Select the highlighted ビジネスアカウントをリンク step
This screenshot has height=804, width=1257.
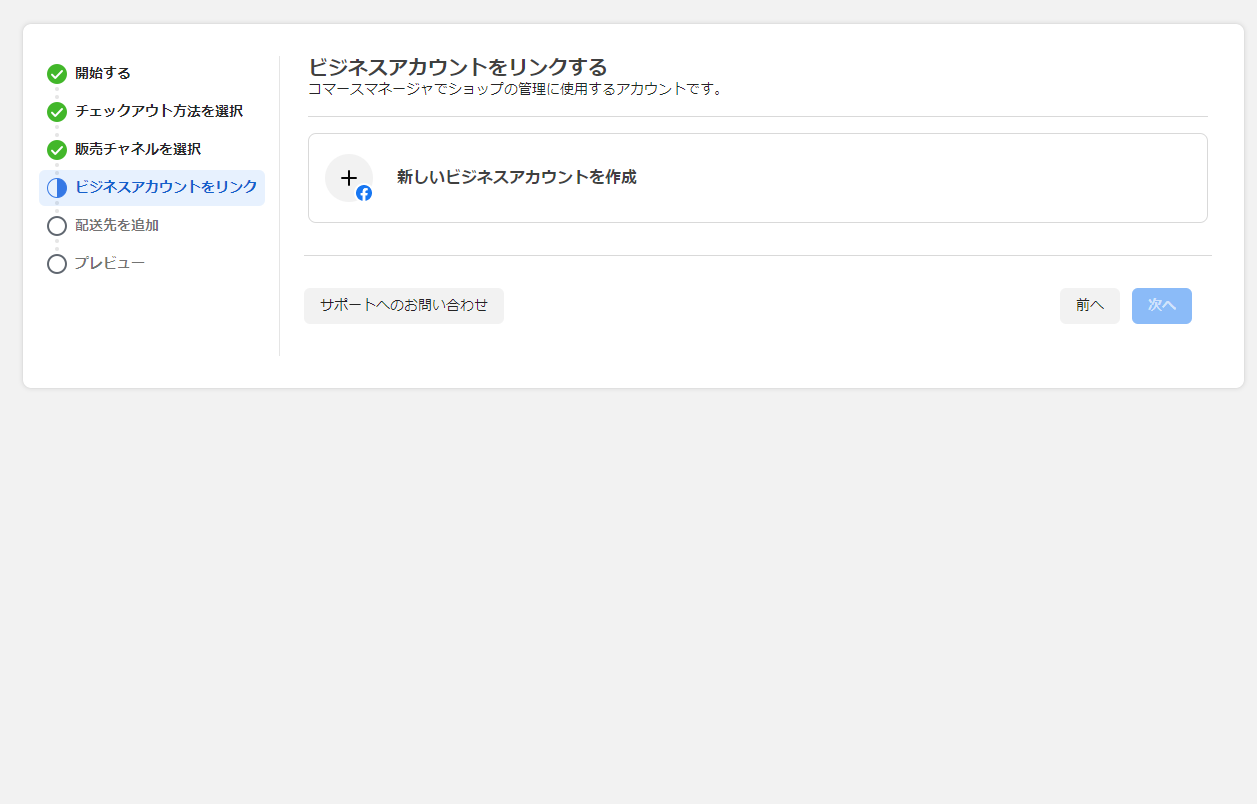[x=166, y=187]
